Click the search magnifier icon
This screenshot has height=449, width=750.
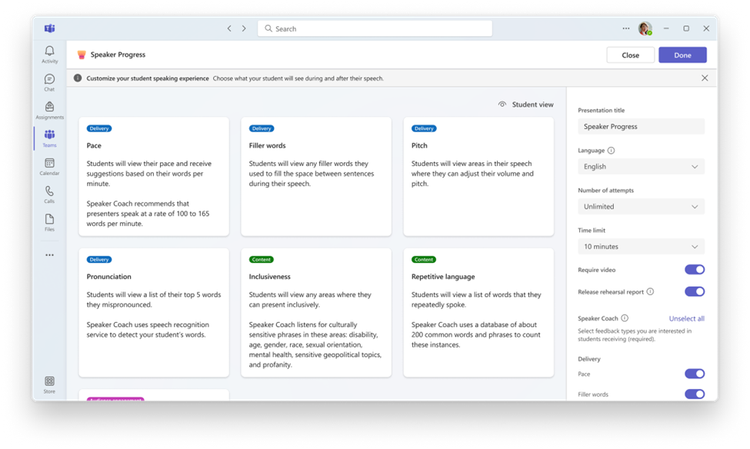[268, 29]
